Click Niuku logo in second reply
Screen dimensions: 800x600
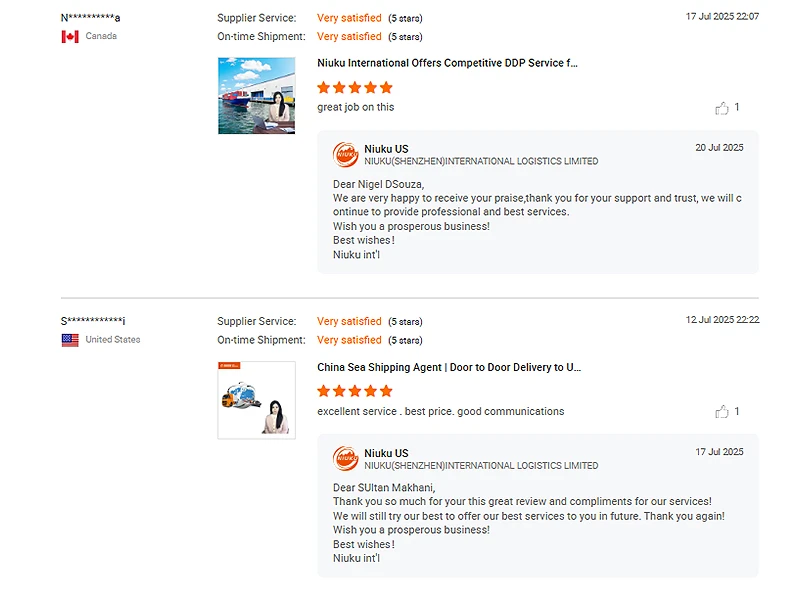pos(346,459)
